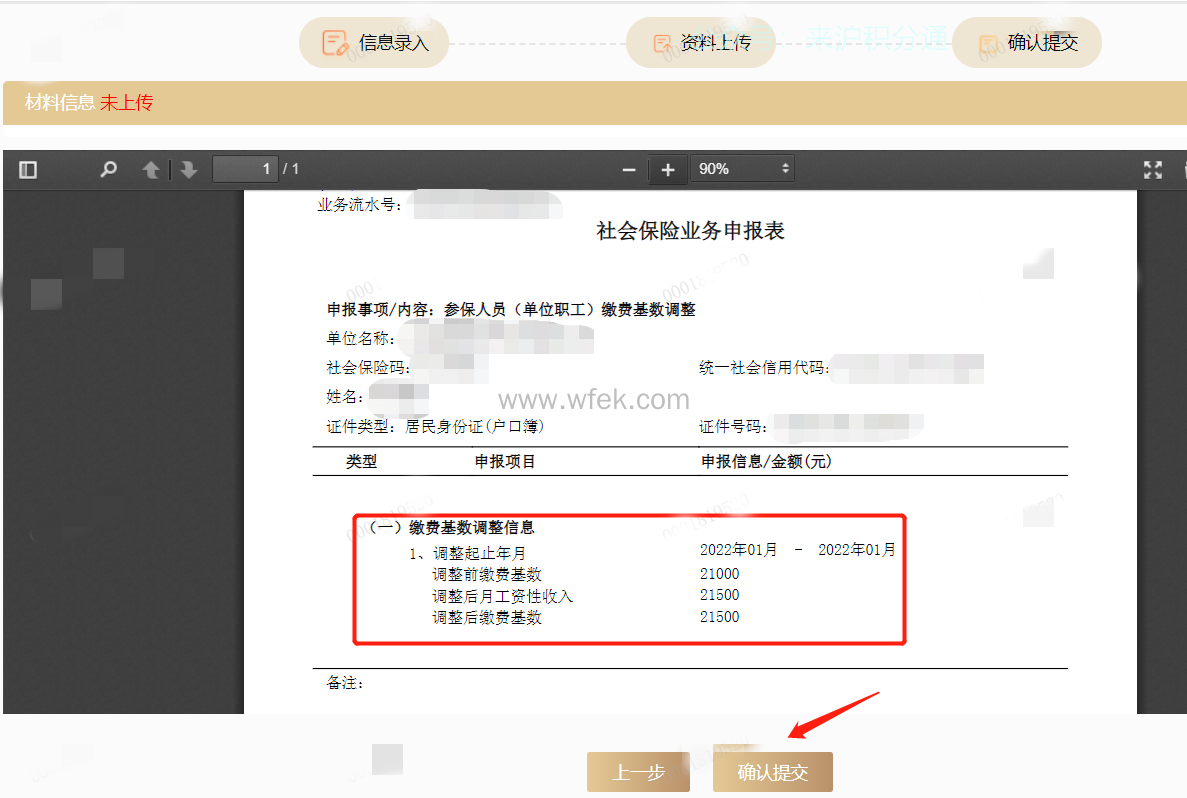Click inside the page number input field
Image resolution: width=1187 pixels, height=798 pixels.
(x=244, y=169)
